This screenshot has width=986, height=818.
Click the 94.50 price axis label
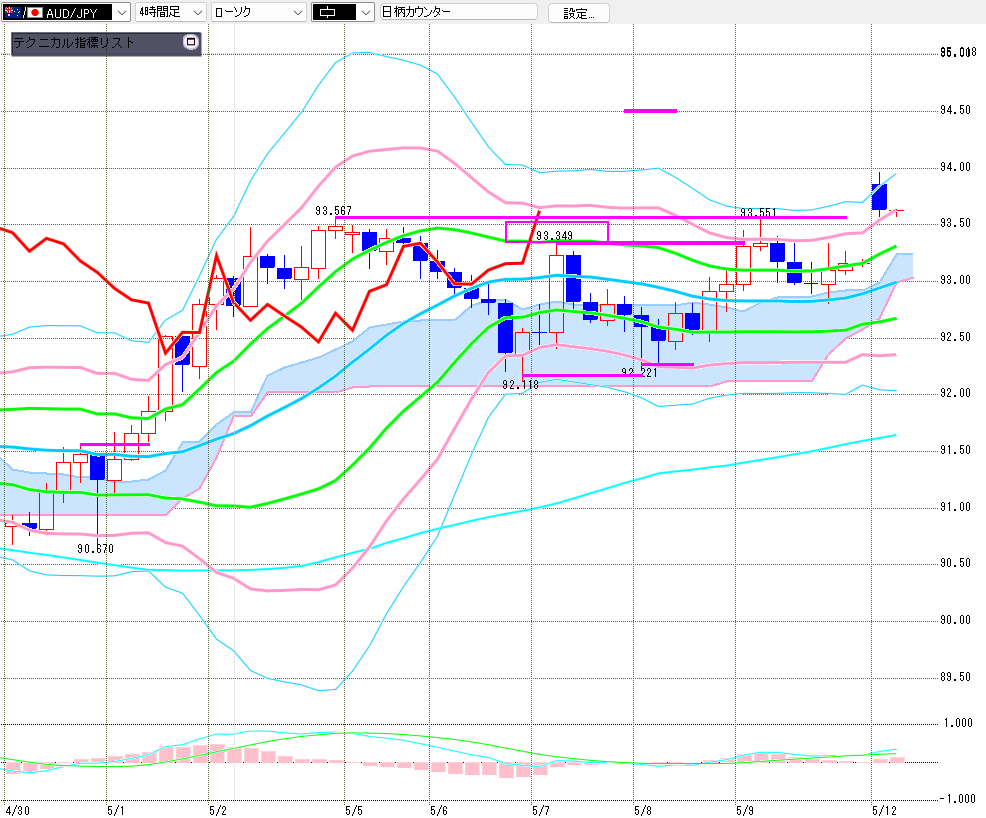tap(955, 110)
